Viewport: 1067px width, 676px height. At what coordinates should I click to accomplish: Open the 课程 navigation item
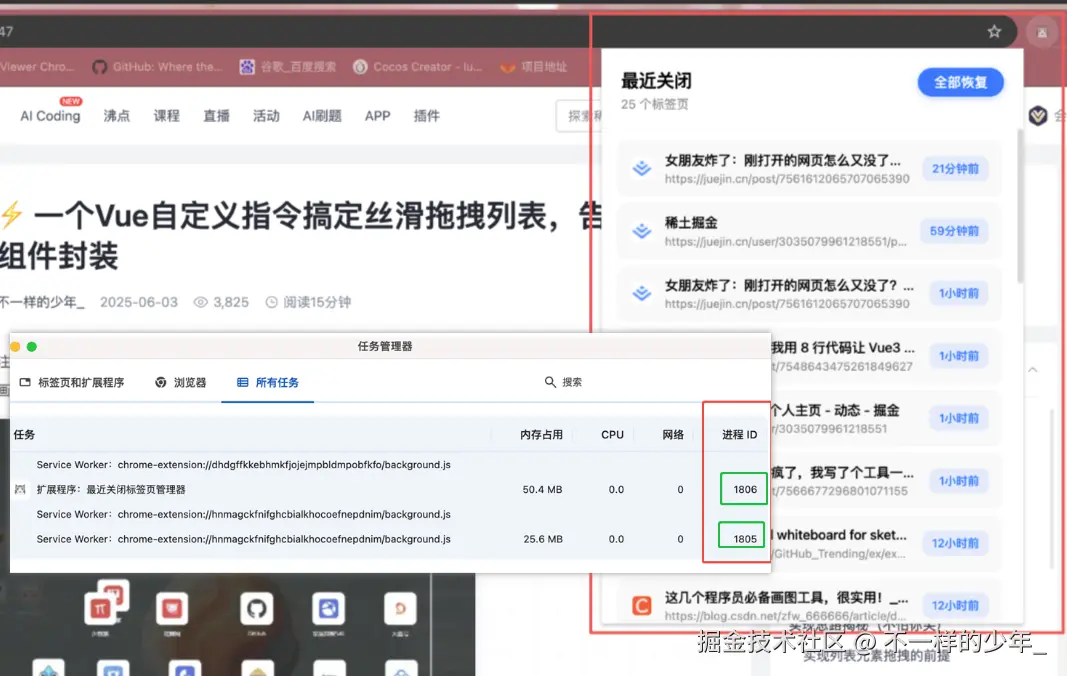(167, 116)
